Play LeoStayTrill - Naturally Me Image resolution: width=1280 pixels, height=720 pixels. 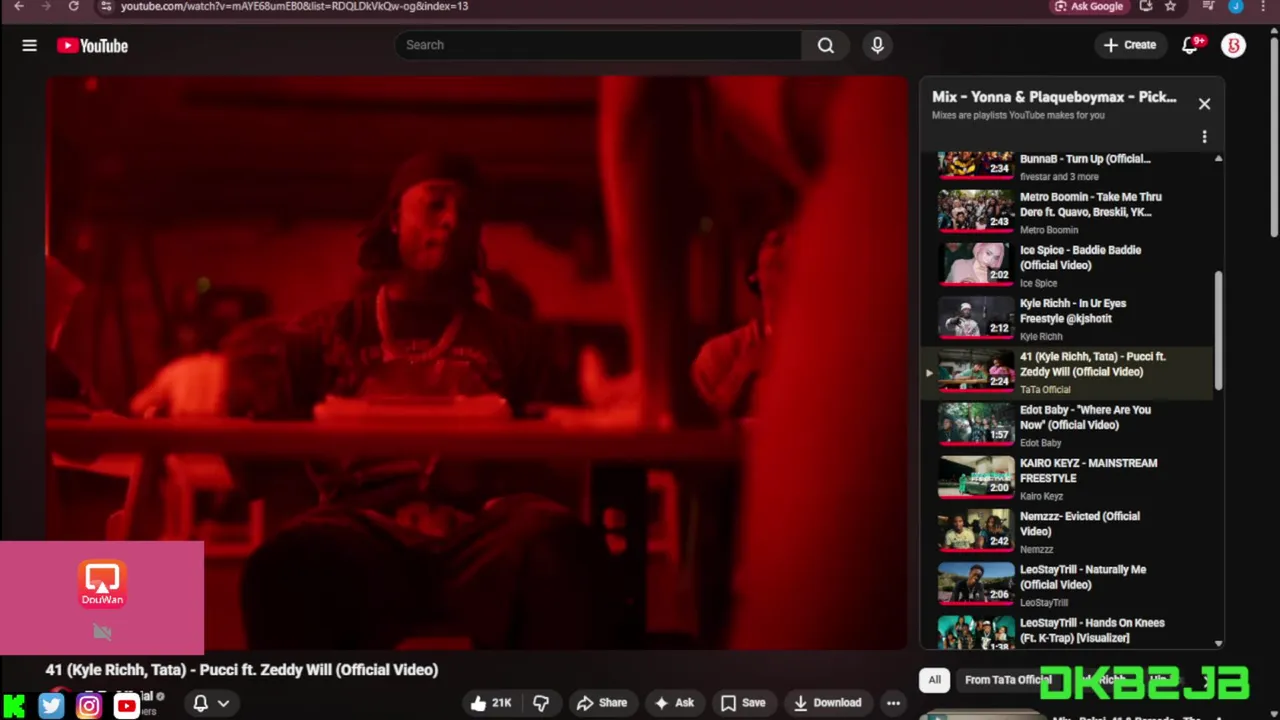1066,585
